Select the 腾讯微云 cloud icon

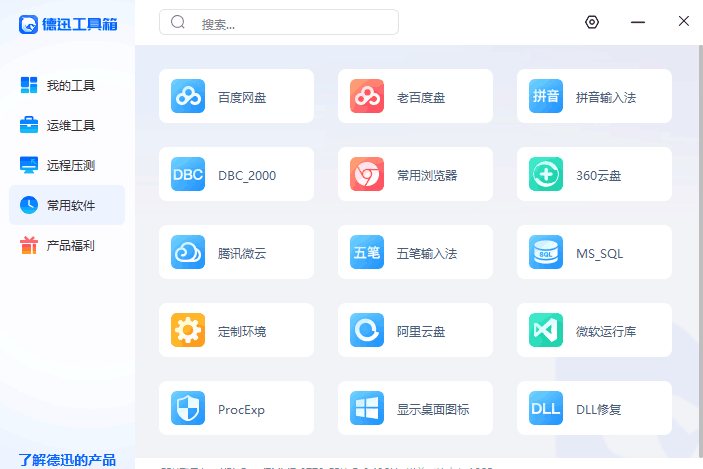coord(188,253)
